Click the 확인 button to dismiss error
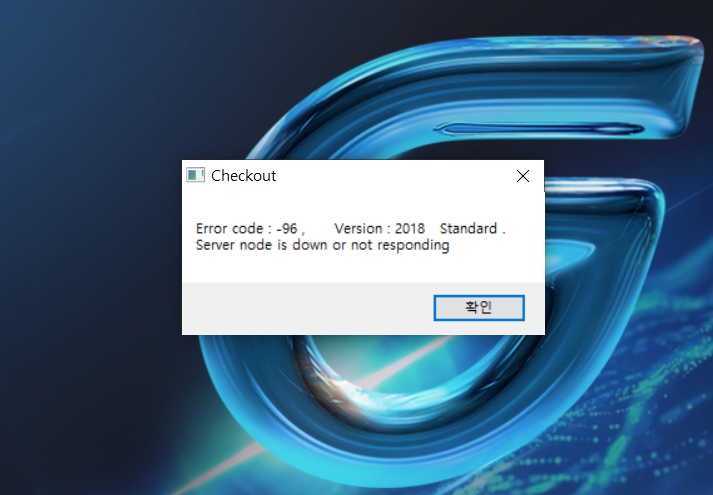This screenshot has width=713, height=495. click(x=479, y=308)
